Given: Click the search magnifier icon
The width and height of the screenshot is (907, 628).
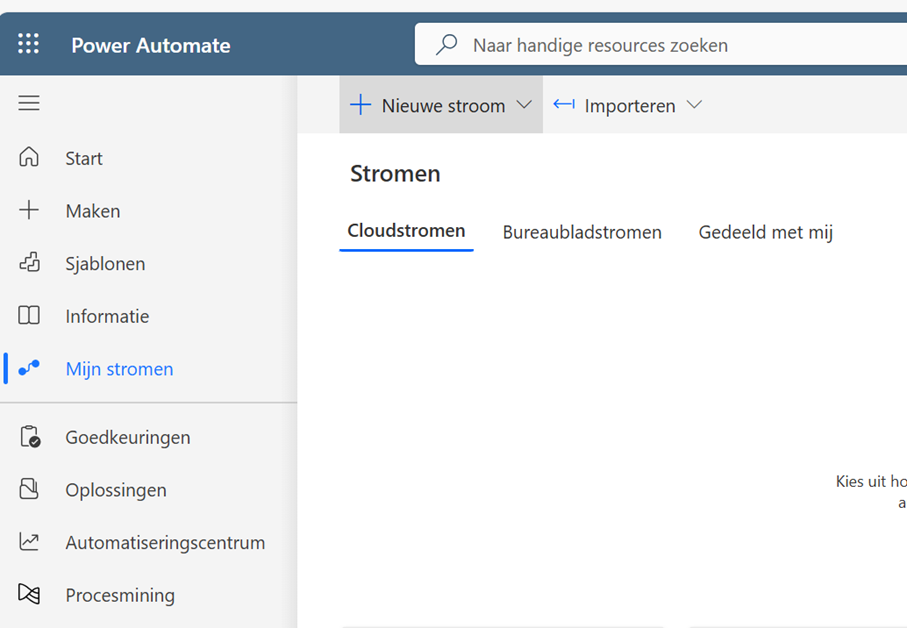Looking at the screenshot, I should coord(447,45).
